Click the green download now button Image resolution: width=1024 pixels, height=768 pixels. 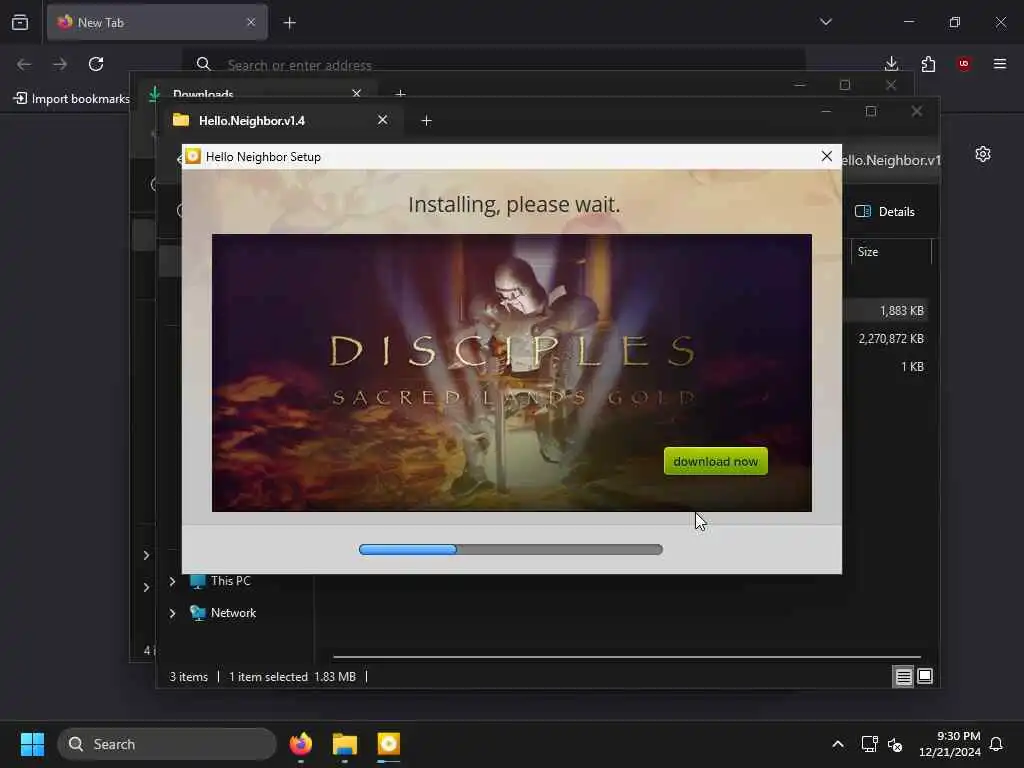[715, 461]
